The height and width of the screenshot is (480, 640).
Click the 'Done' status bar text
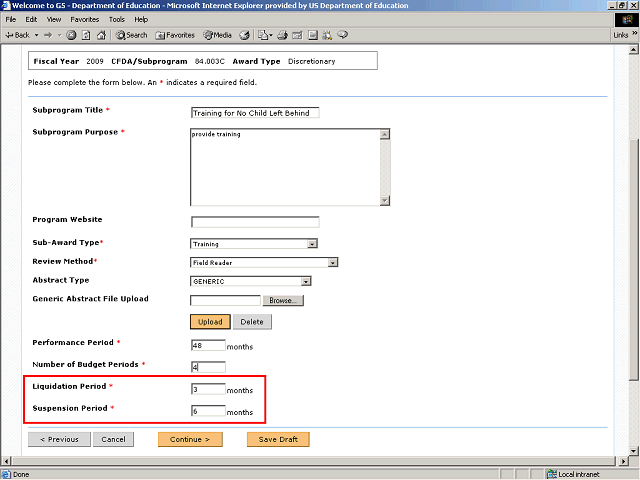[21, 474]
